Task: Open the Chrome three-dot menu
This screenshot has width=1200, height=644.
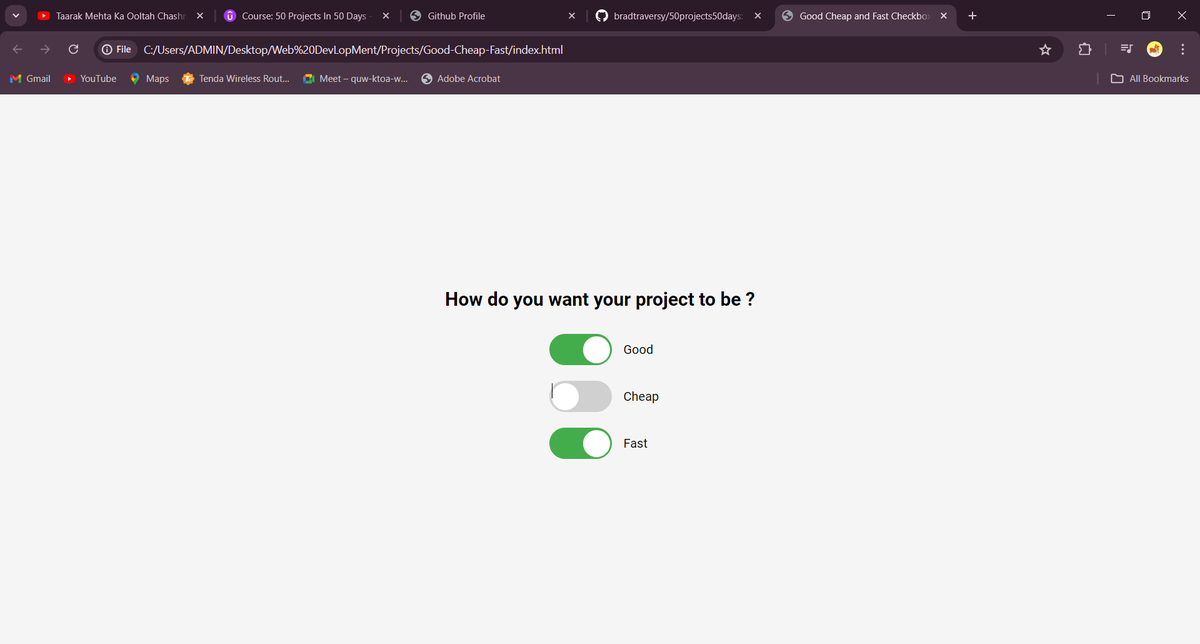Action: coord(1182,49)
